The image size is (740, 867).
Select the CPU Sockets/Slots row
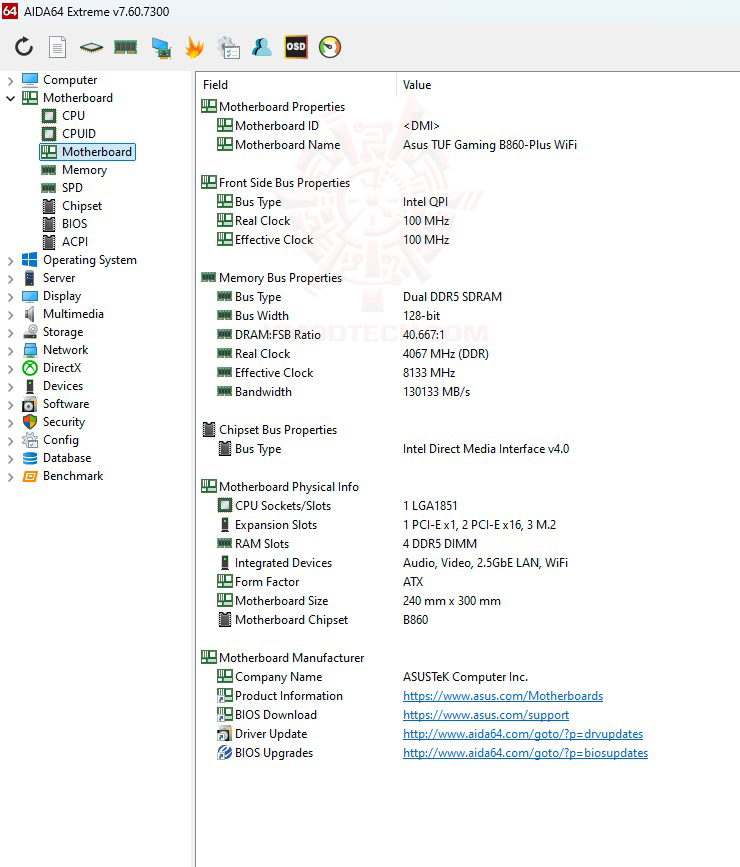point(468,506)
